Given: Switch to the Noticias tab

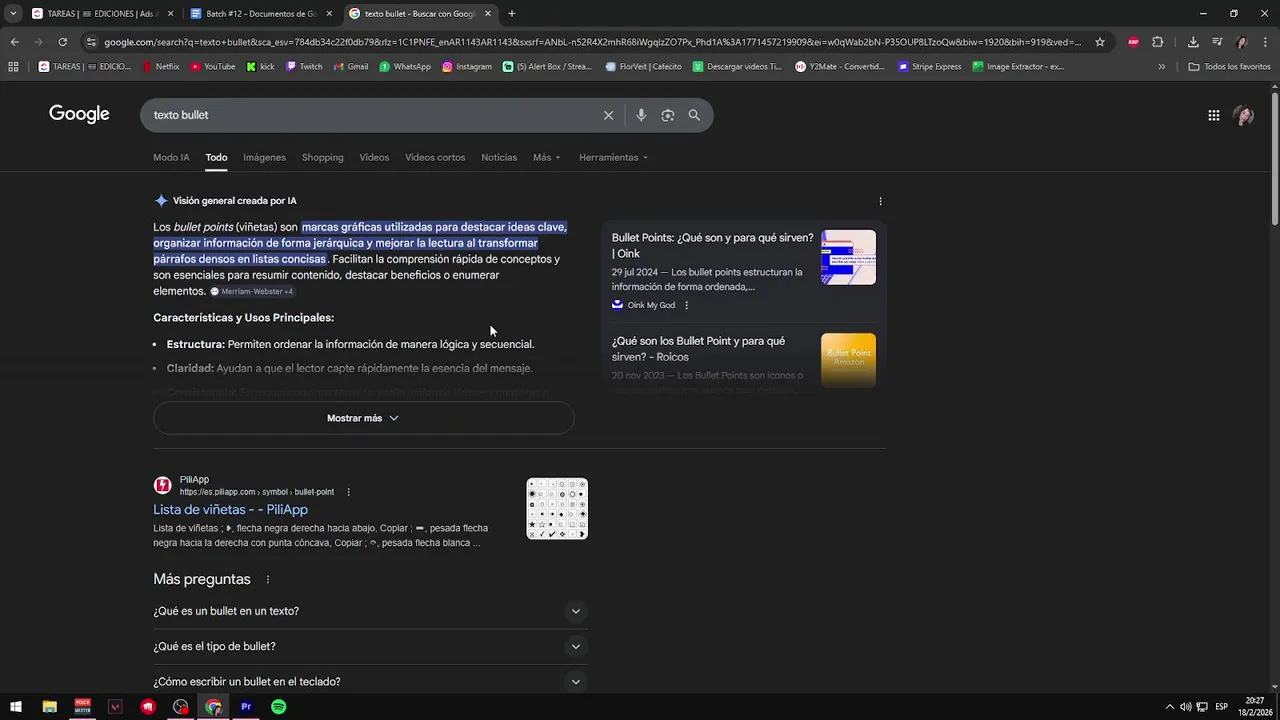Looking at the screenshot, I should coord(499,158).
